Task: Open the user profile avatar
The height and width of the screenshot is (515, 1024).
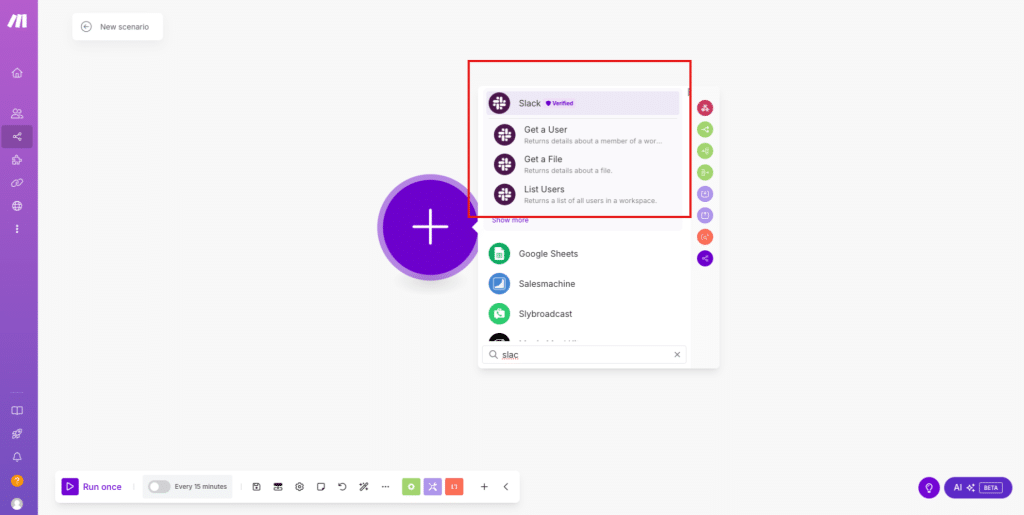Action: click(17, 503)
